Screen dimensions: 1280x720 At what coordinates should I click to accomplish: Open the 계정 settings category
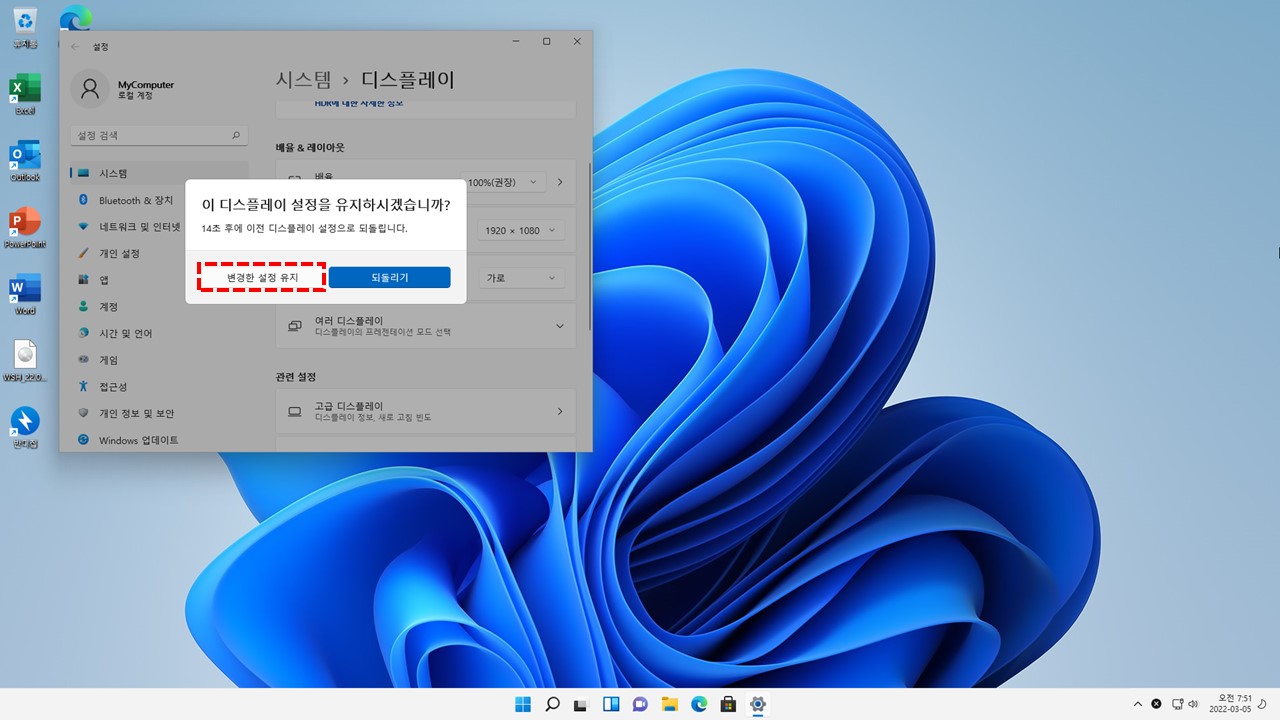[159, 306]
